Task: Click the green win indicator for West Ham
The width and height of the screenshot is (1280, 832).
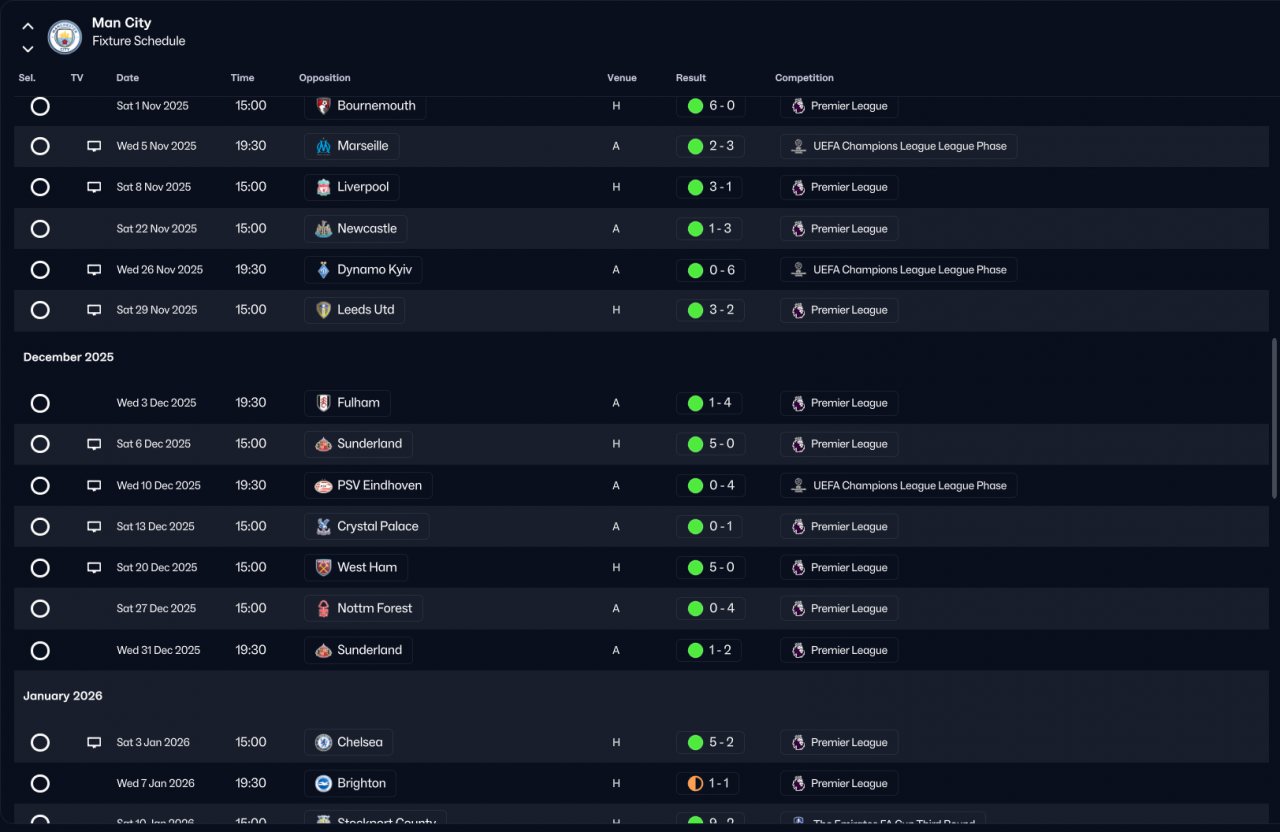Action: [x=695, y=568]
